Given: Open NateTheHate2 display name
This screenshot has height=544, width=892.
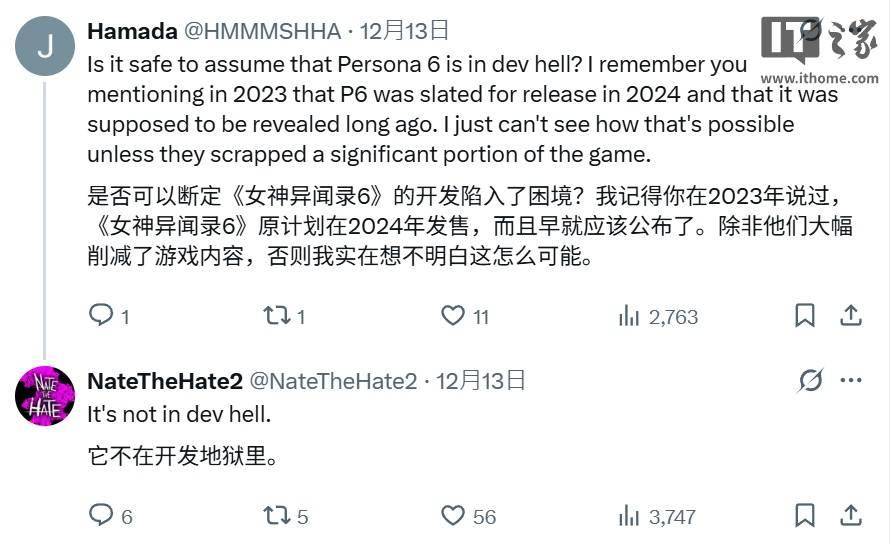Looking at the screenshot, I should click(165, 381).
